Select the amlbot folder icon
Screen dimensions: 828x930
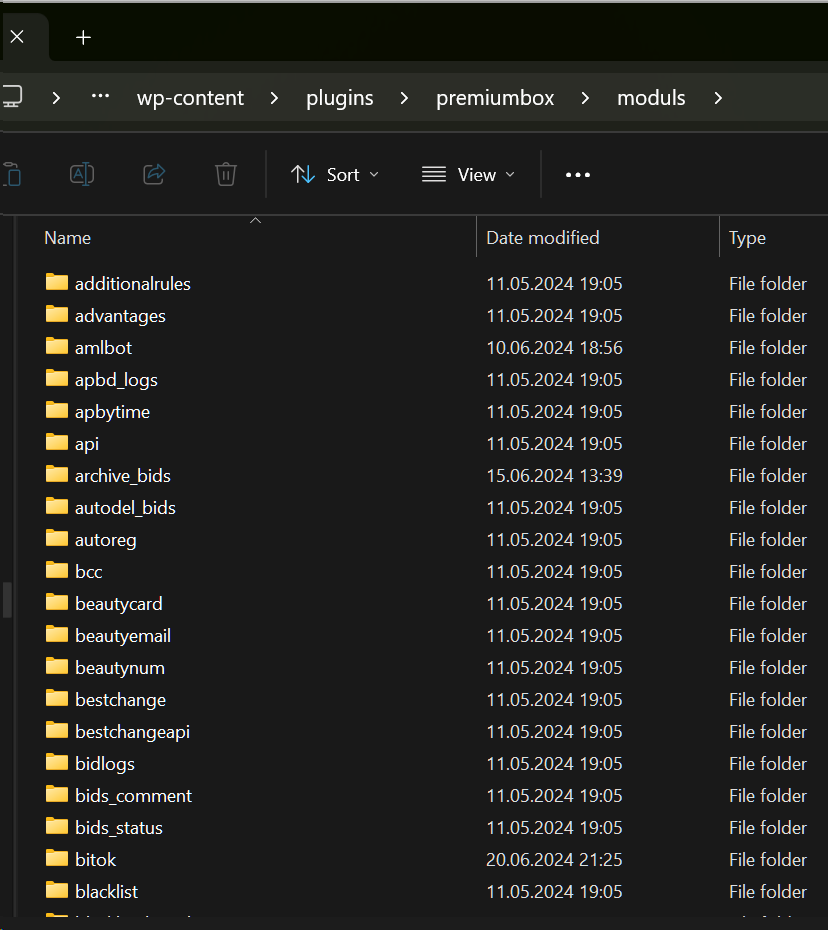[57, 347]
